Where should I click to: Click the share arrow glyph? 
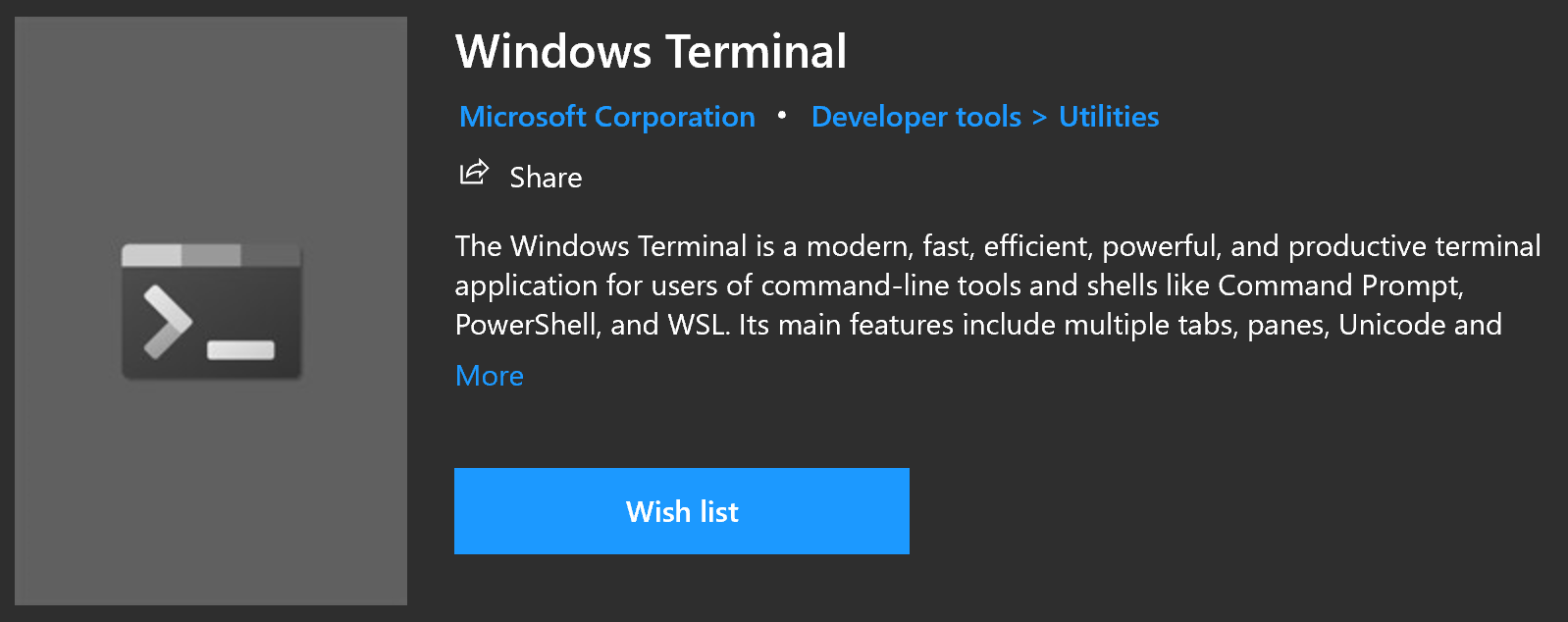pyautogui.click(x=474, y=173)
